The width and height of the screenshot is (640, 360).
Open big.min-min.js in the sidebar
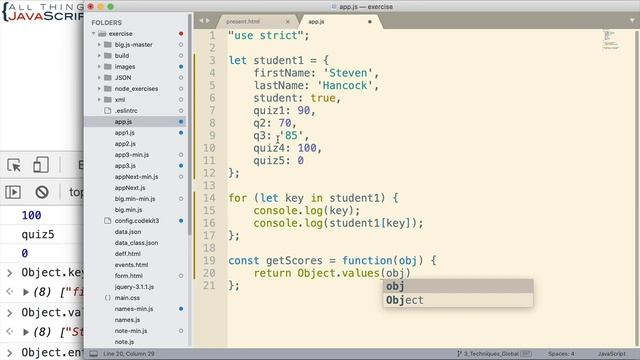click(135, 199)
